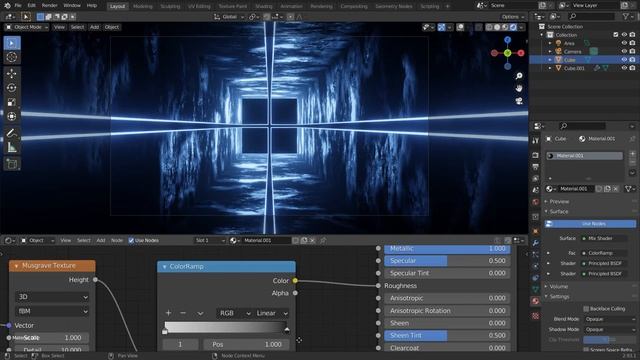Open ColorRamp RGB color mode dropdown

pyautogui.click(x=235, y=313)
